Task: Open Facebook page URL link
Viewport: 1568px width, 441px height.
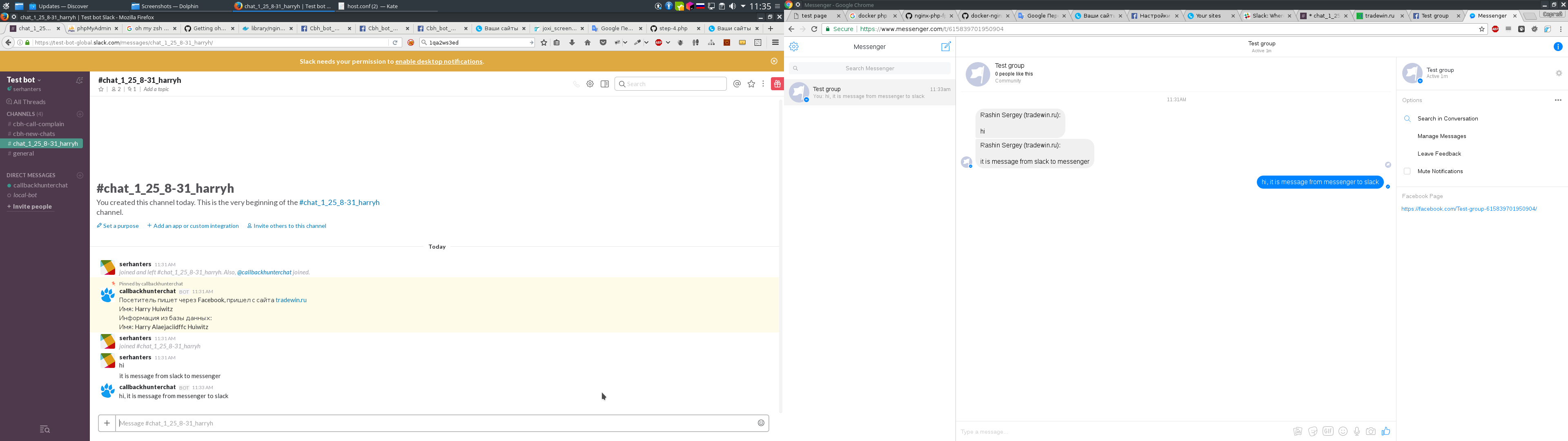Action: pyautogui.click(x=1469, y=209)
